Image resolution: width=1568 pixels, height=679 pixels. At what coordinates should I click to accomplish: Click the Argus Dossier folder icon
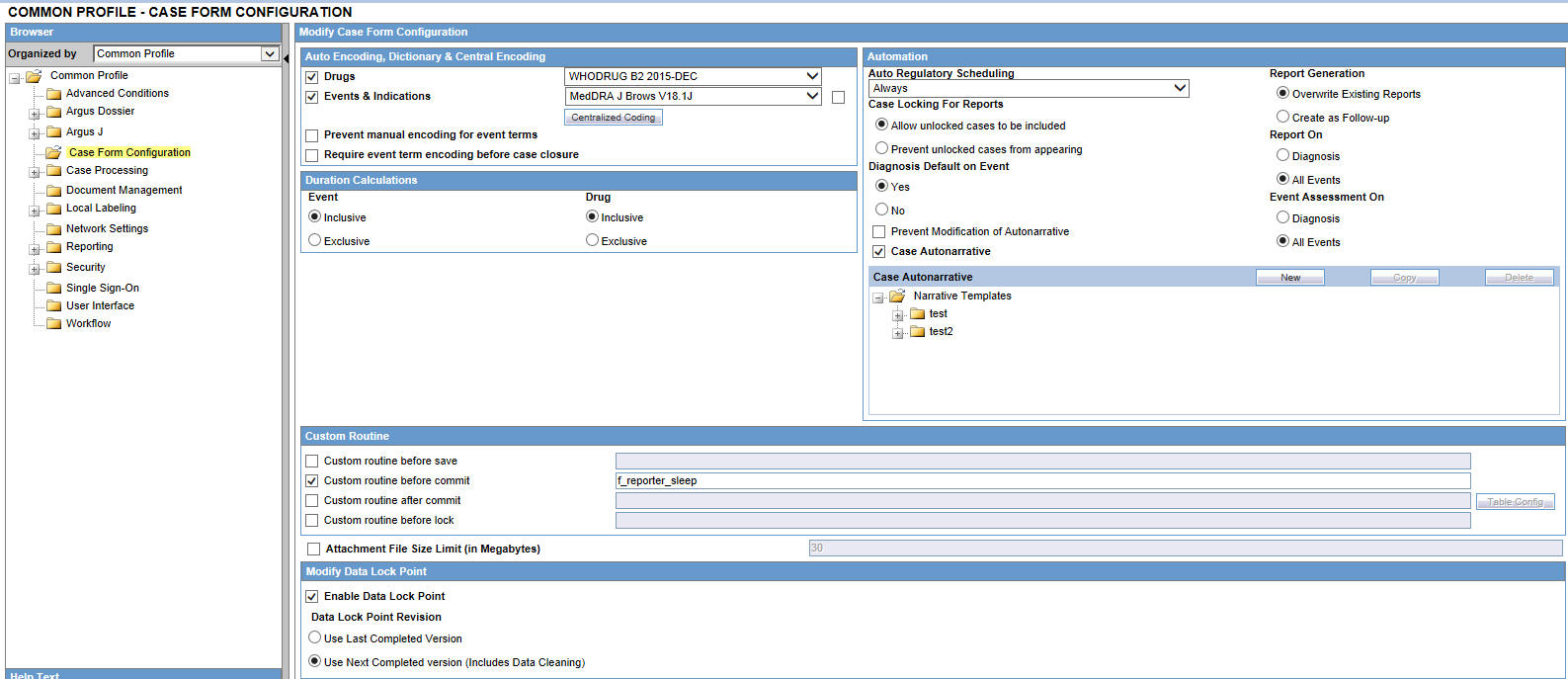[54, 112]
